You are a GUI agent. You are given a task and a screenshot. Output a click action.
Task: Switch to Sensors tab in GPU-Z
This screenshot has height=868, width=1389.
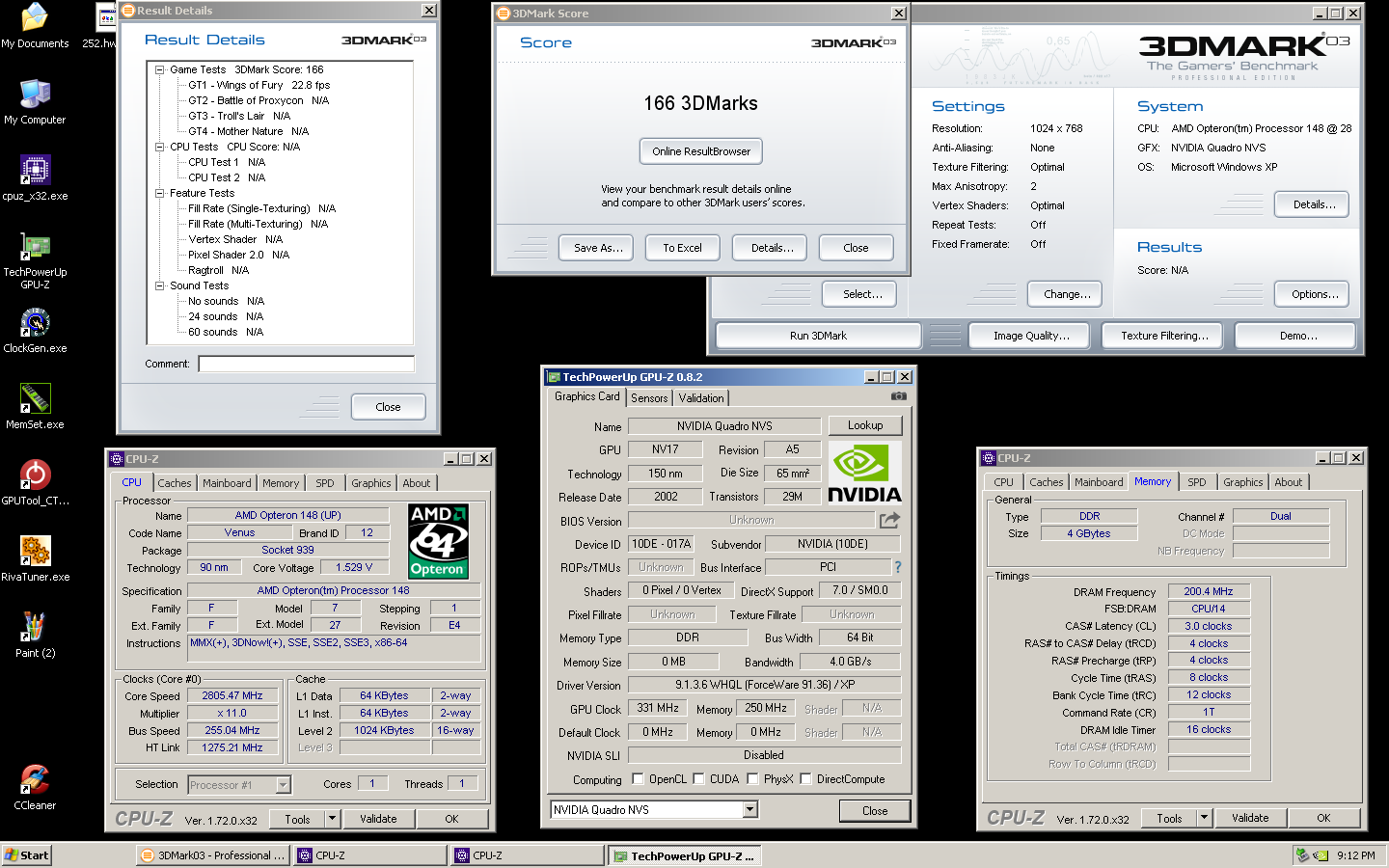point(649,398)
